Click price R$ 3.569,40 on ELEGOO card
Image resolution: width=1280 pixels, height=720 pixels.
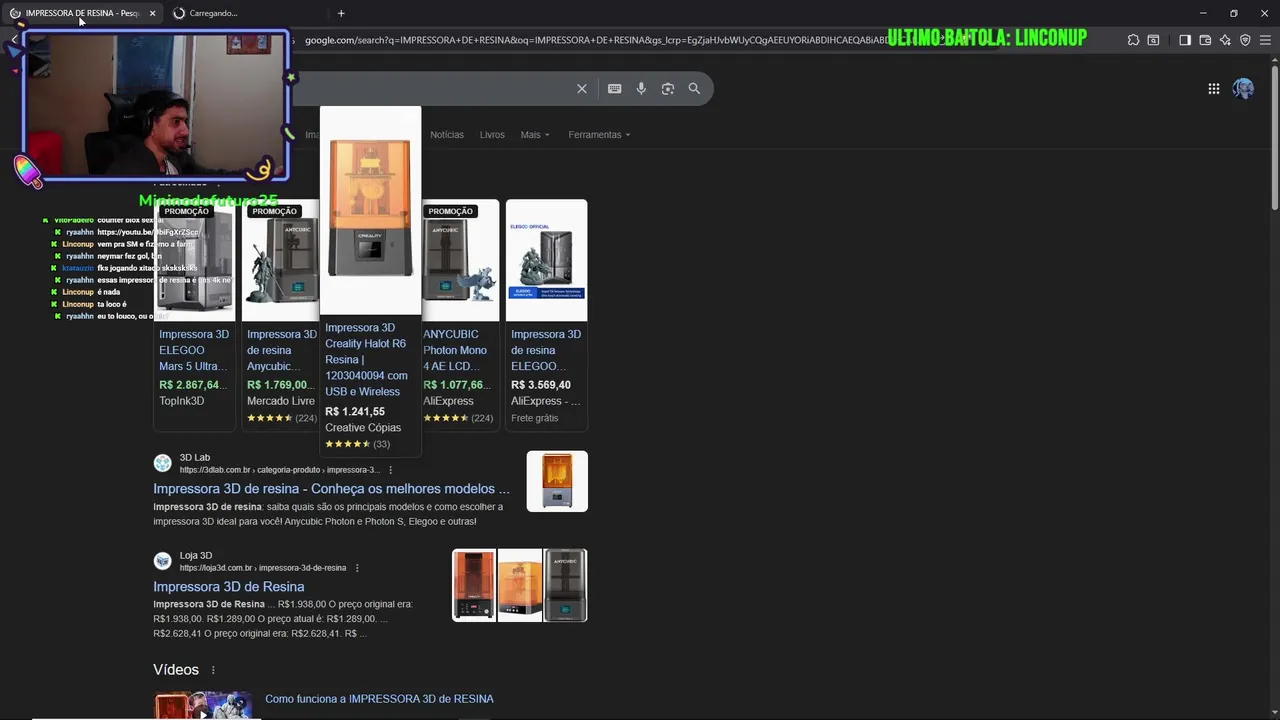(541, 385)
